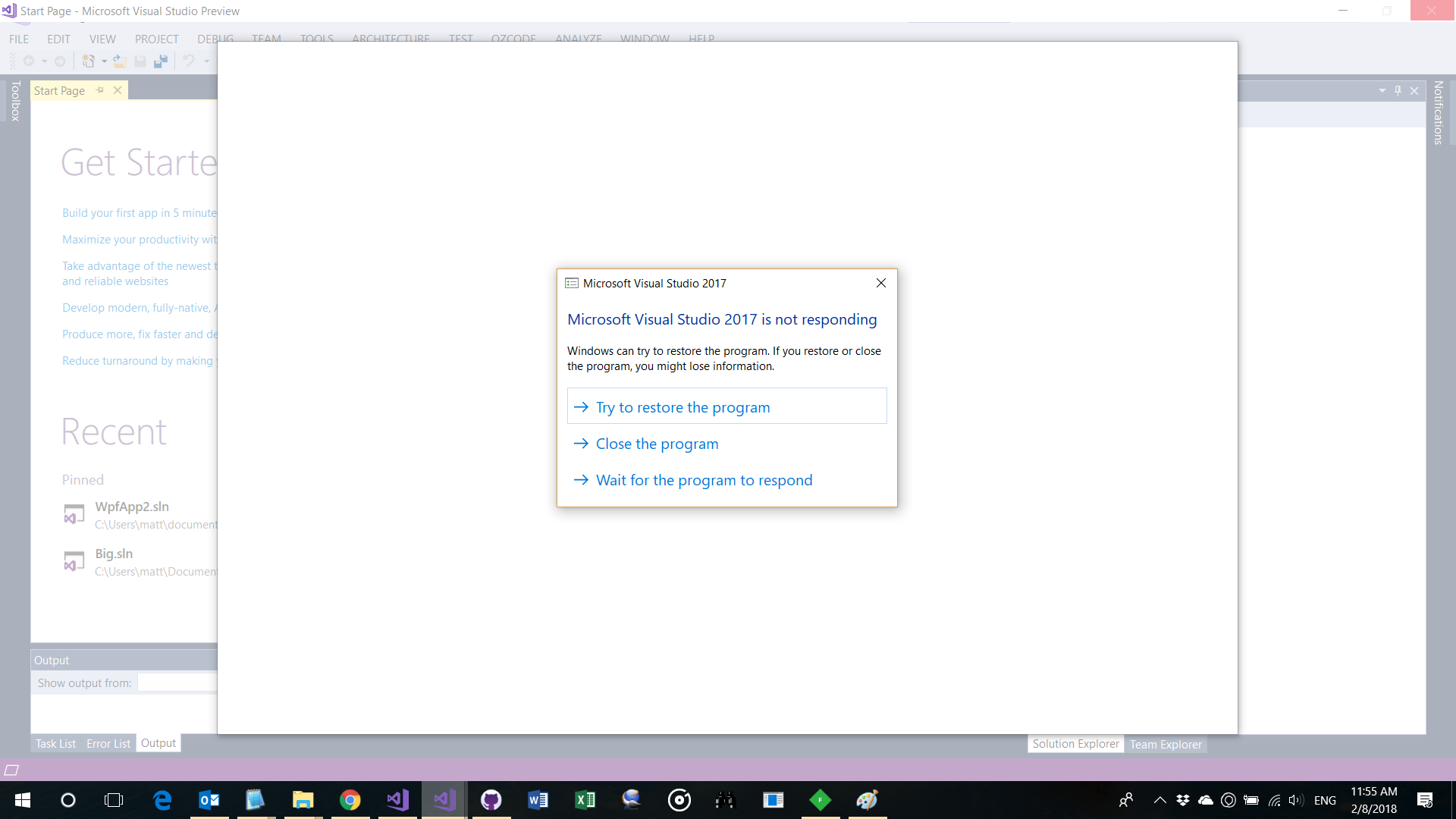Open the Toolbox side panel
Screen dimensions: 1456x819
(x=15, y=101)
